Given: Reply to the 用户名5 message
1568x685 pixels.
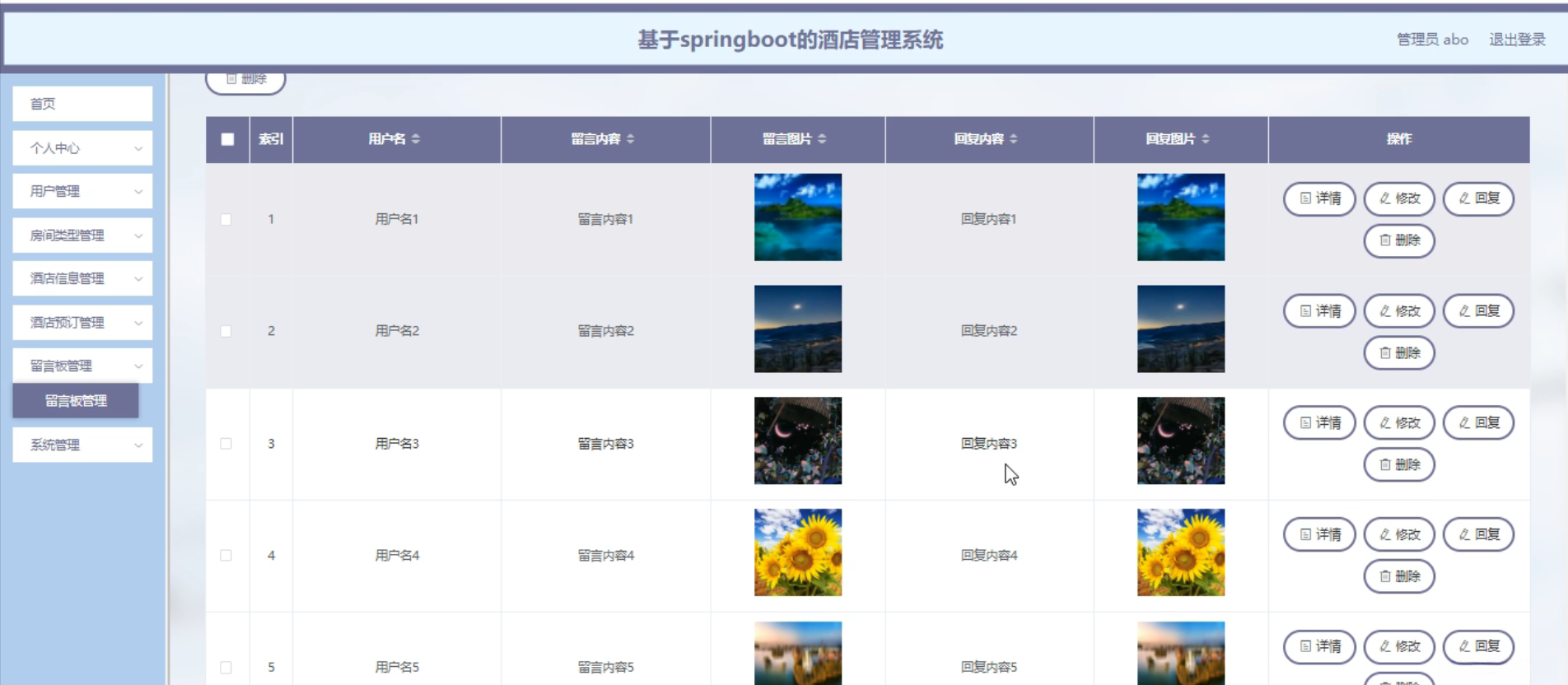Looking at the screenshot, I should 1479,647.
